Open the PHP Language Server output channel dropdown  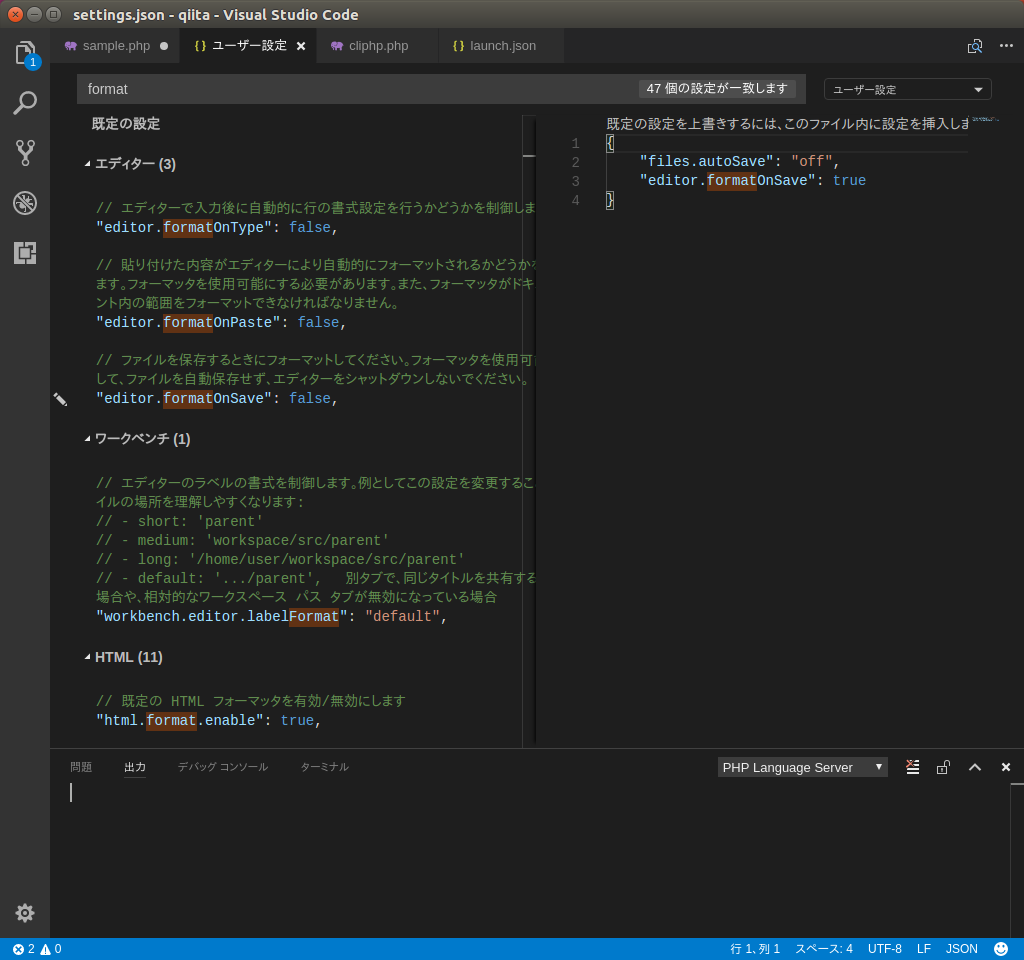(802, 766)
